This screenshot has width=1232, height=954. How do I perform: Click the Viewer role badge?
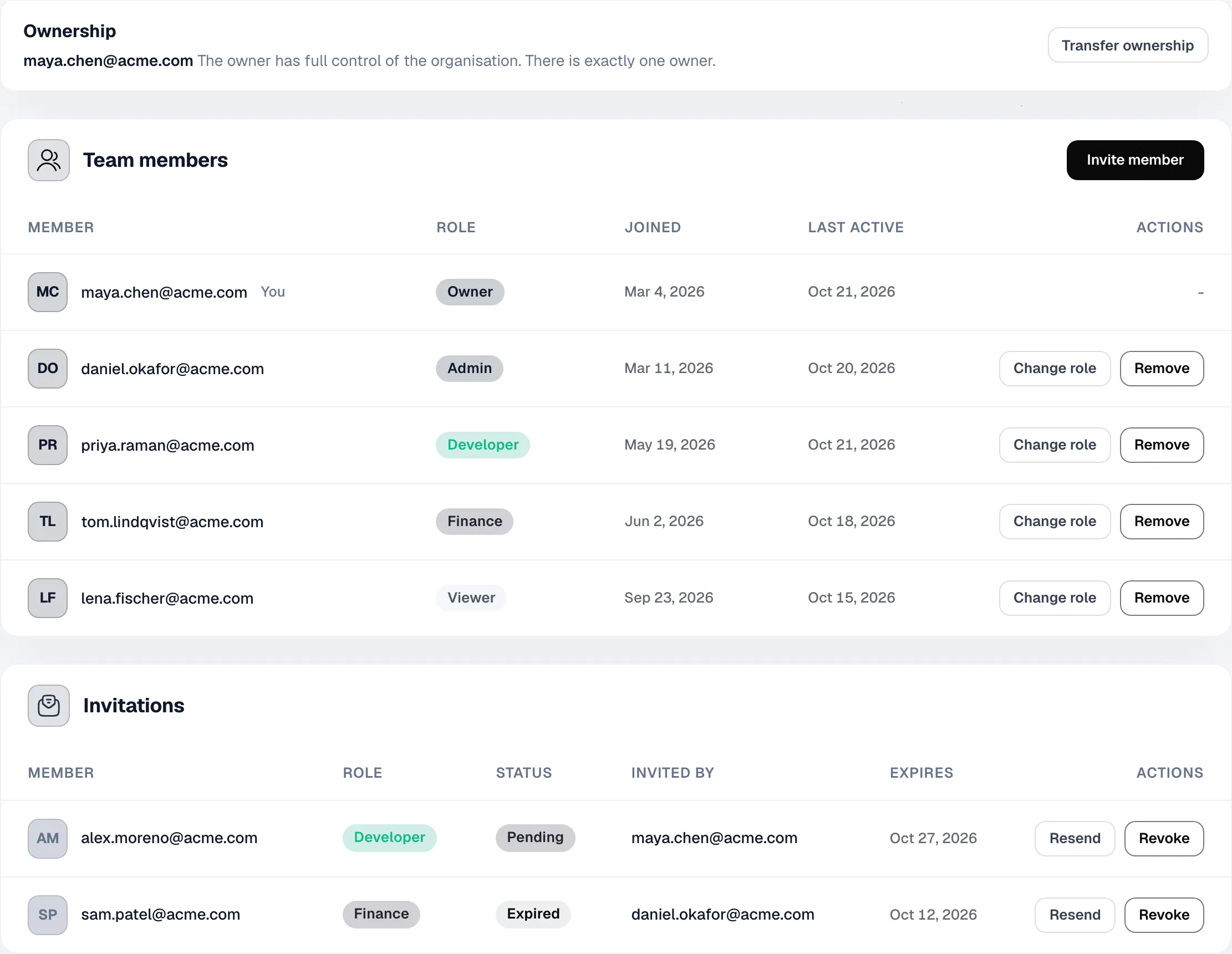click(x=471, y=598)
